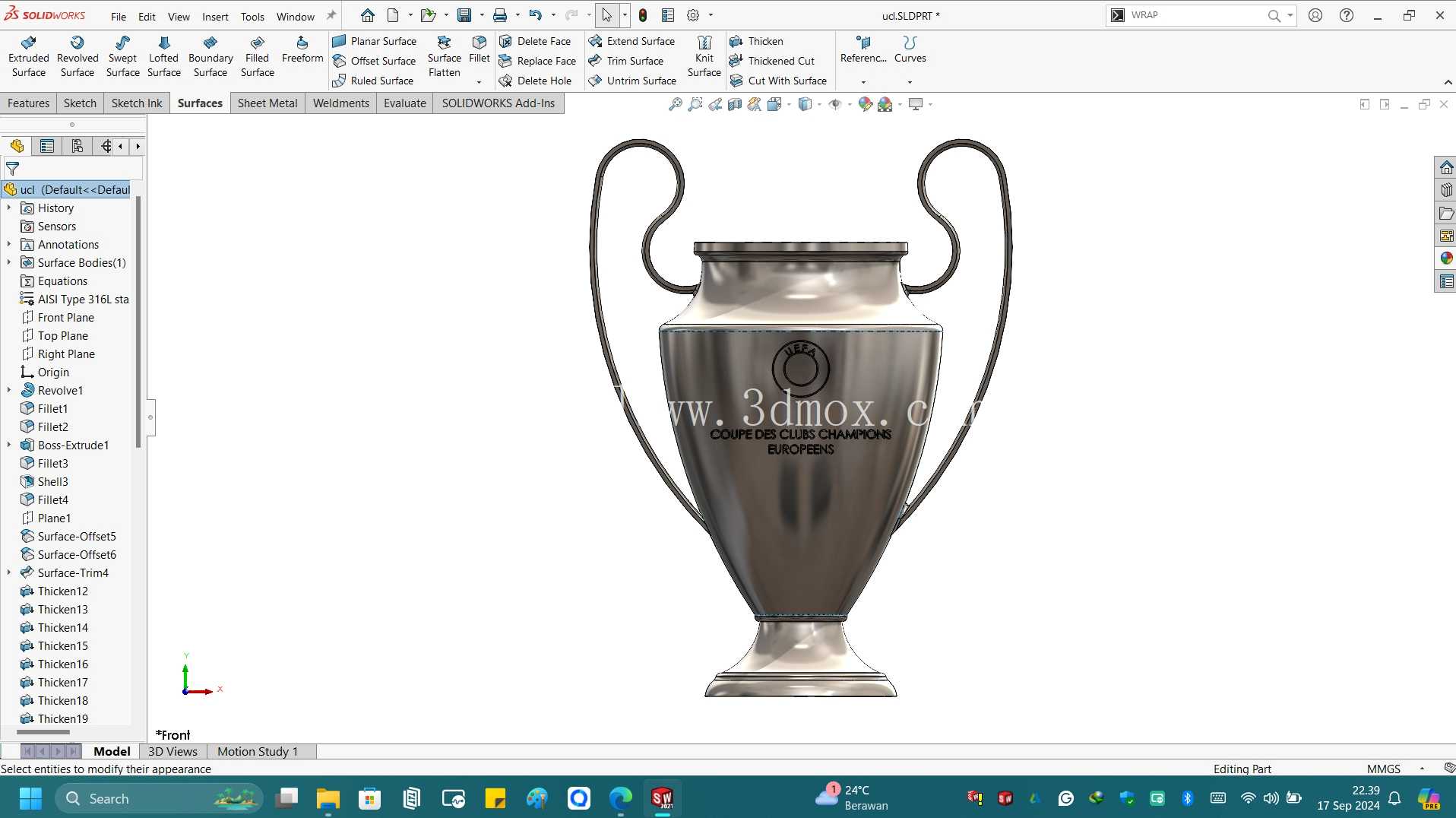Screen dimensions: 1456x818
Task: Switch to the 3D Views tab
Action: (x=173, y=751)
